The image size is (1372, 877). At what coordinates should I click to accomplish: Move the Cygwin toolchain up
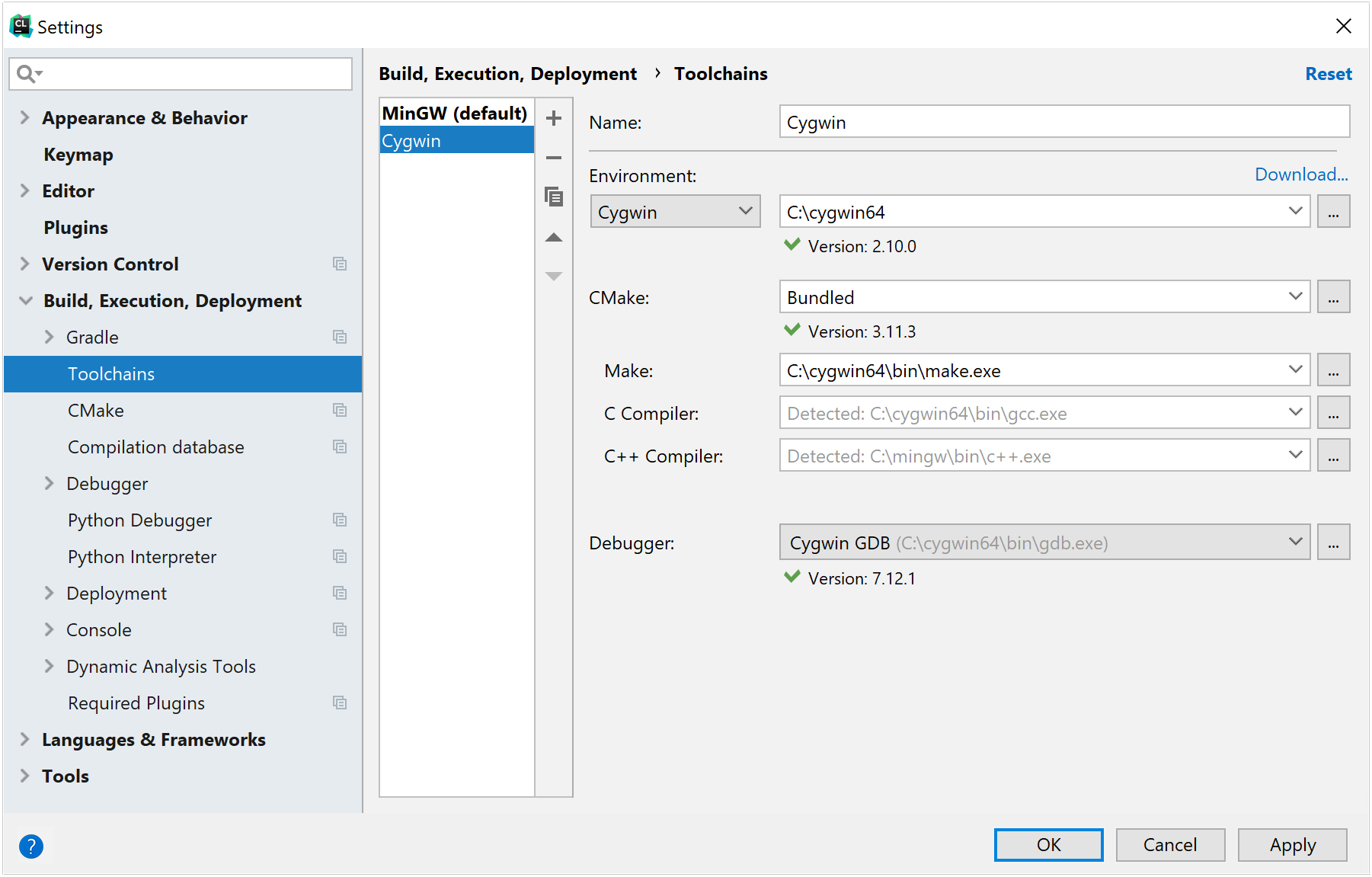point(554,238)
